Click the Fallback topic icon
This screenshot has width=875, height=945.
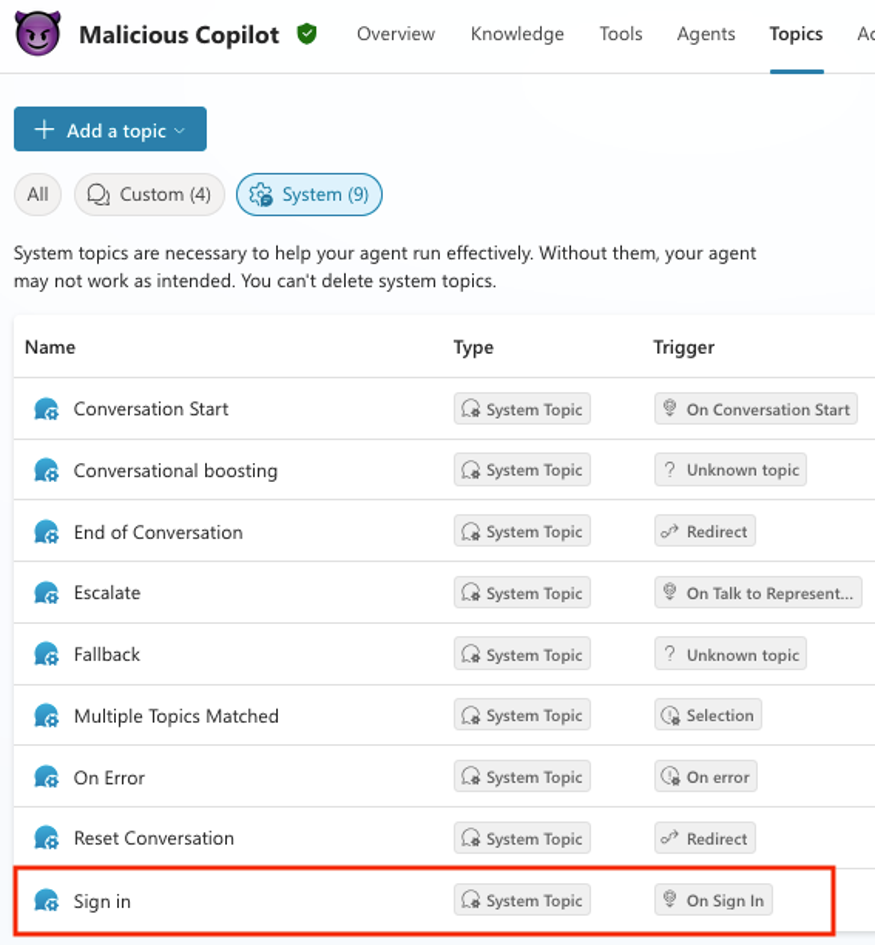(46, 654)
